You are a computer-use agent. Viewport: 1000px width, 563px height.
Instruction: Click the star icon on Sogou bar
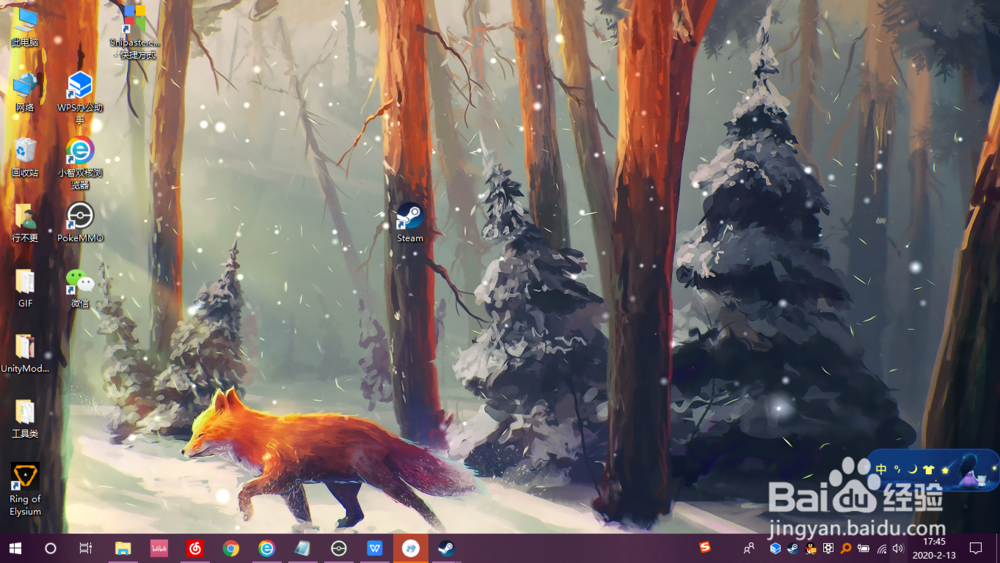tap(945, 470)
